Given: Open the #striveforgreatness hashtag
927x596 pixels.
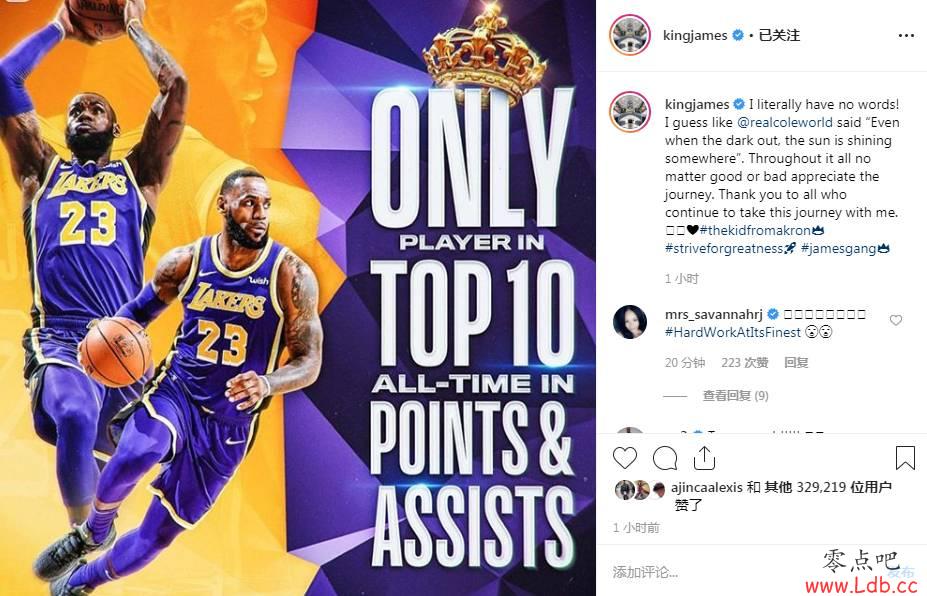Looking at the screenshot, I should [x=724, y=248].
